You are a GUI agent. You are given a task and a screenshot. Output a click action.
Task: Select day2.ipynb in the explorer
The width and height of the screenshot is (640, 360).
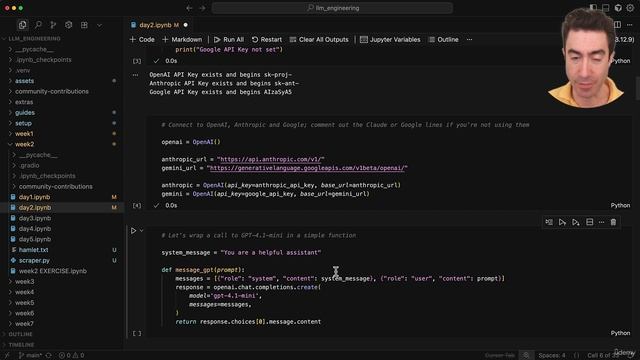pyautogui.click(x=35, y=208)
